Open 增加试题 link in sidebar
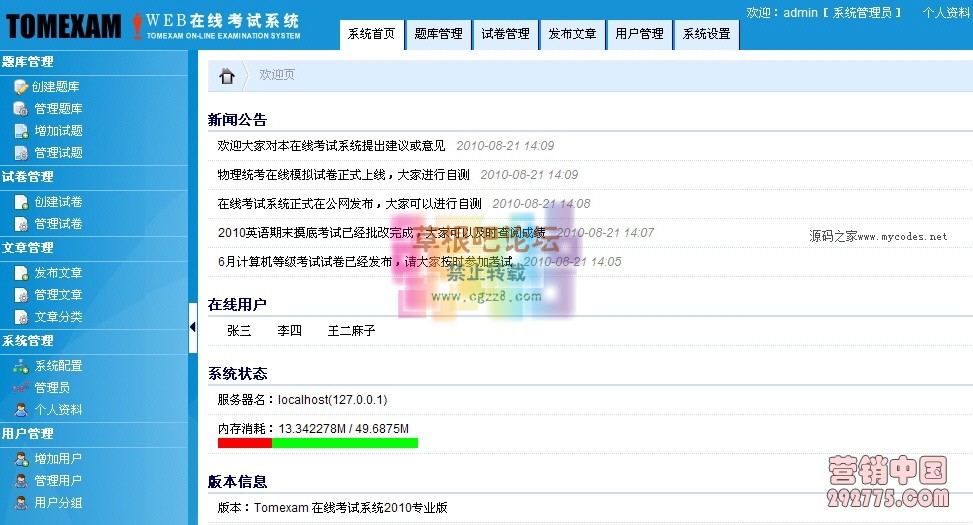The height and width of the screenshot is (525, 973). 58,131
